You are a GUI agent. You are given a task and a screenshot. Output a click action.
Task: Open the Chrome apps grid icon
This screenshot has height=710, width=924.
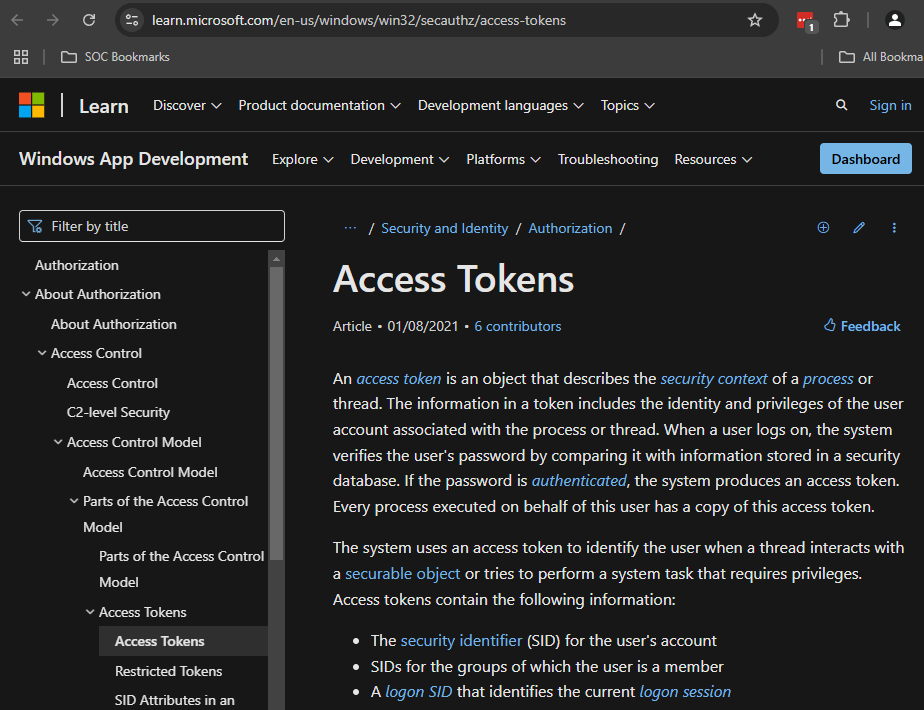coord(21,57)
